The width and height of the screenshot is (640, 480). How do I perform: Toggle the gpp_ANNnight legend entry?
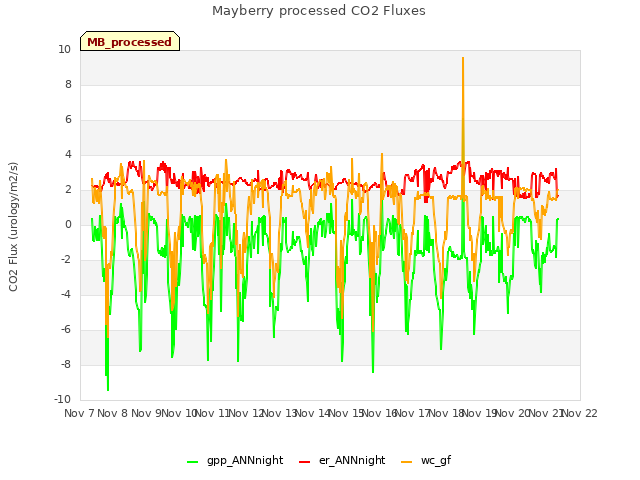coord(235,460)
